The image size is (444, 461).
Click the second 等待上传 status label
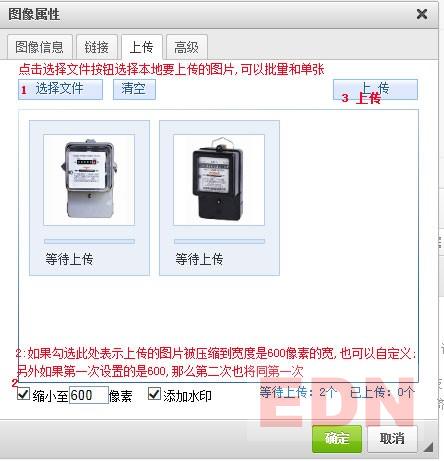click(x=199, y=259)
